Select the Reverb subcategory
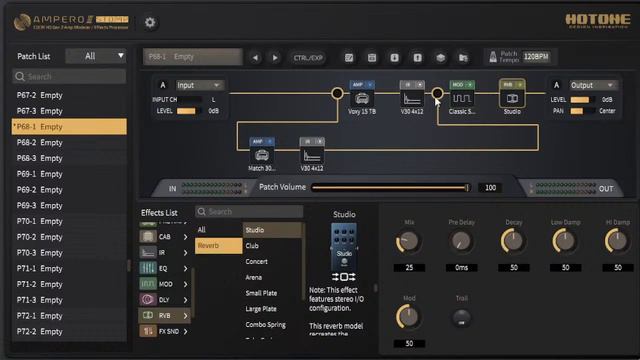The image size is (640, 360). point(218,246)
